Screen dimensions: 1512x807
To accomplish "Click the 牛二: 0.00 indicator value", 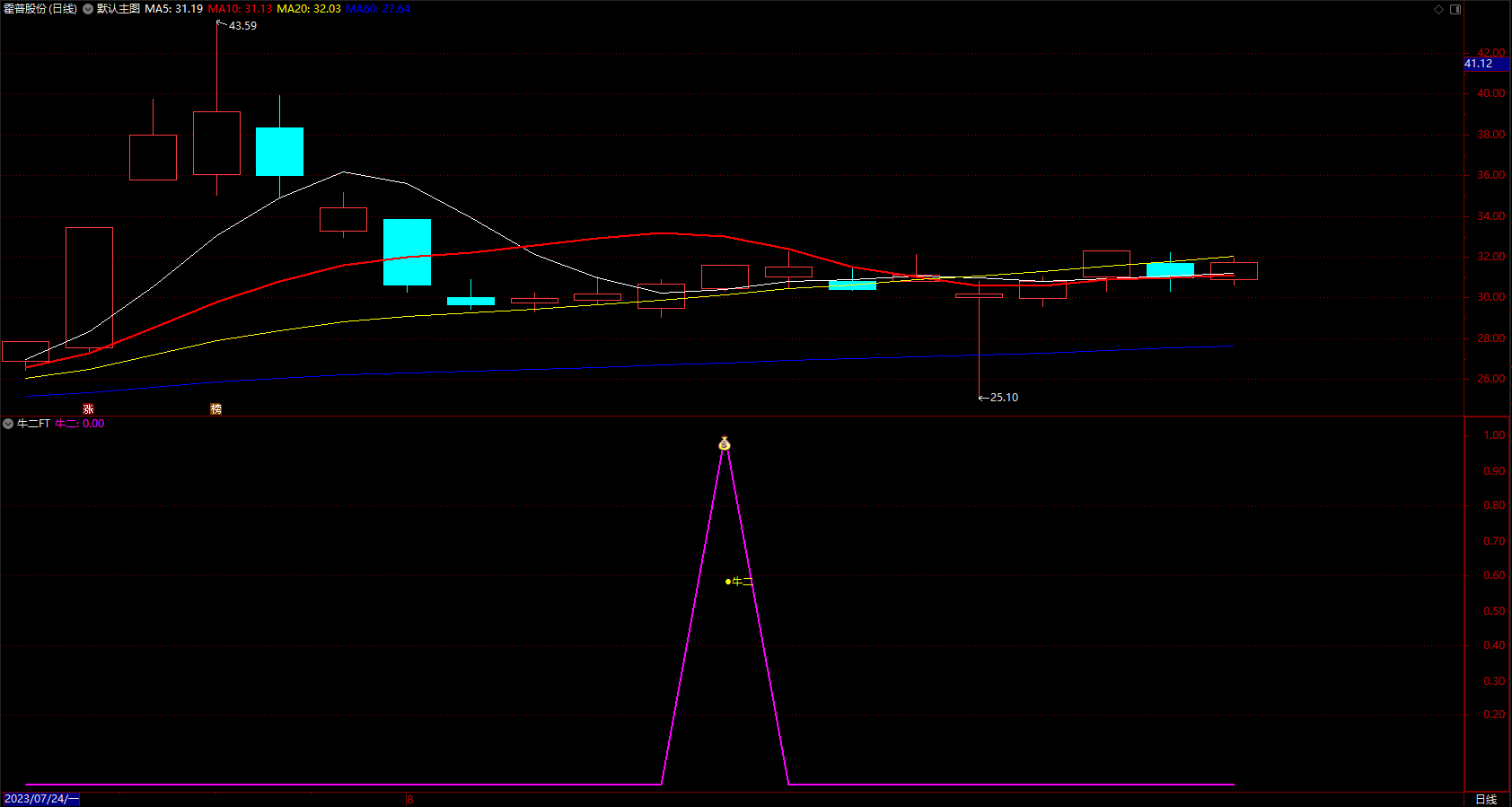I will [x=79, y=424].
